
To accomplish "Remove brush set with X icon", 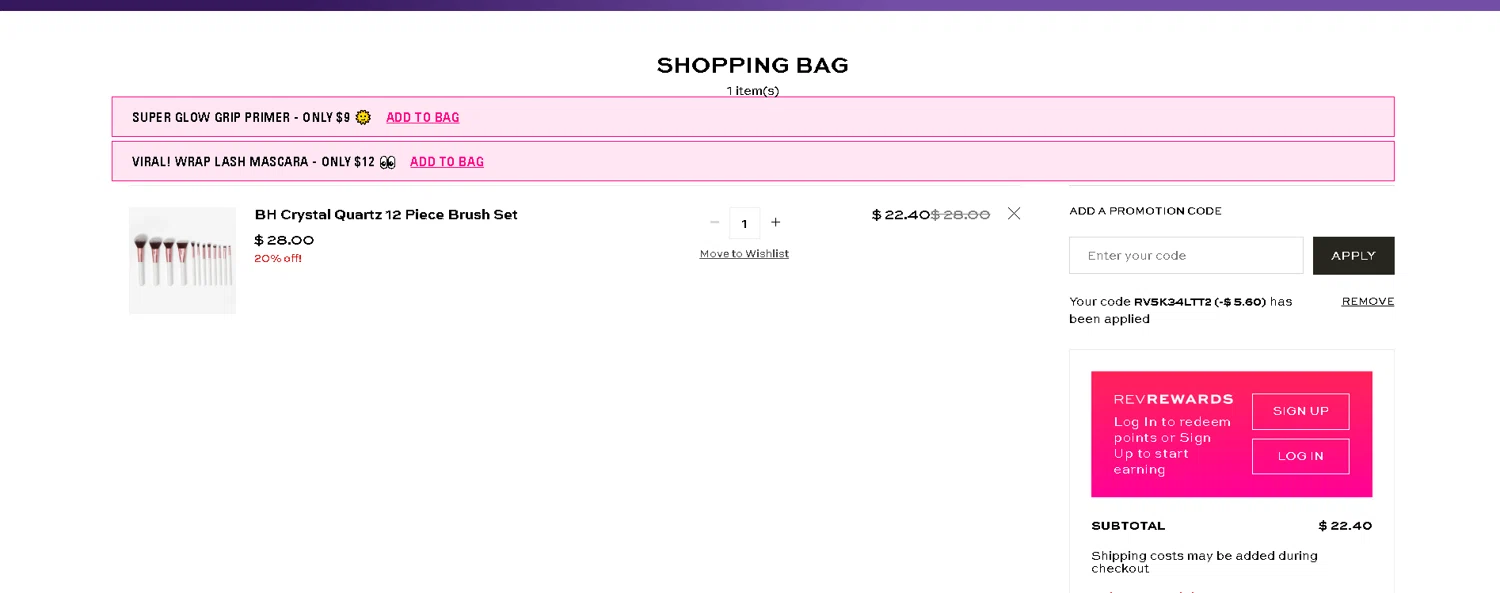I will point(1014,214).
